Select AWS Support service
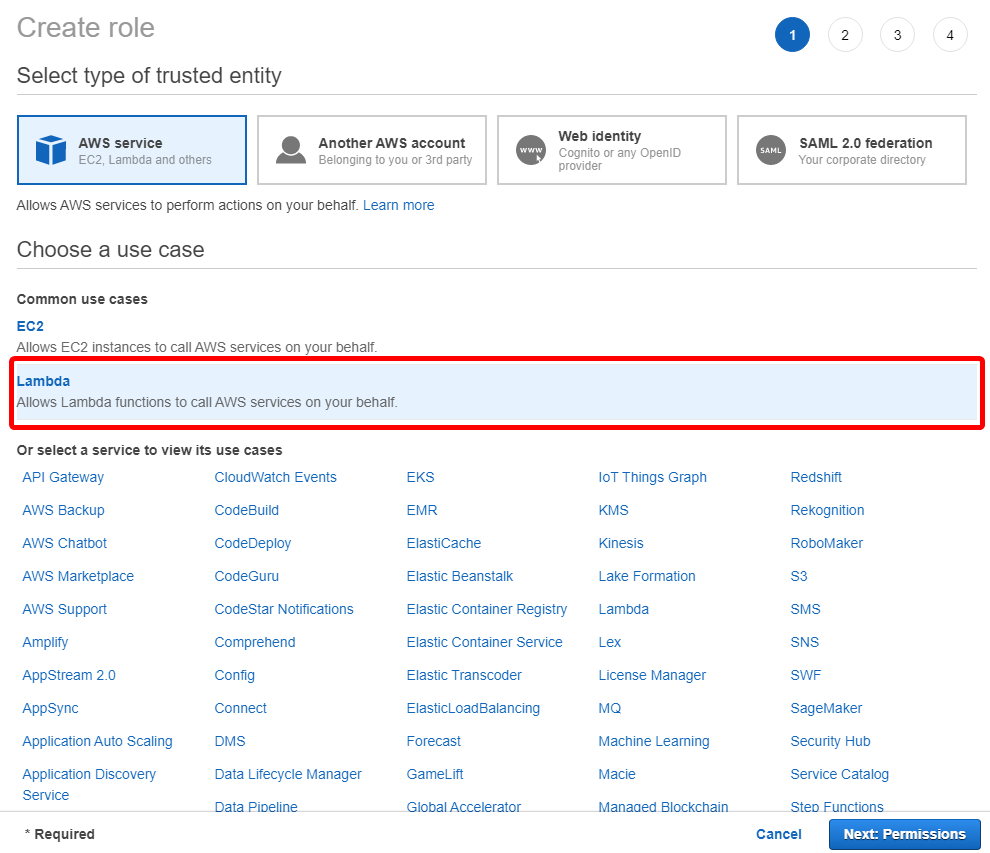 coord(64,609)
